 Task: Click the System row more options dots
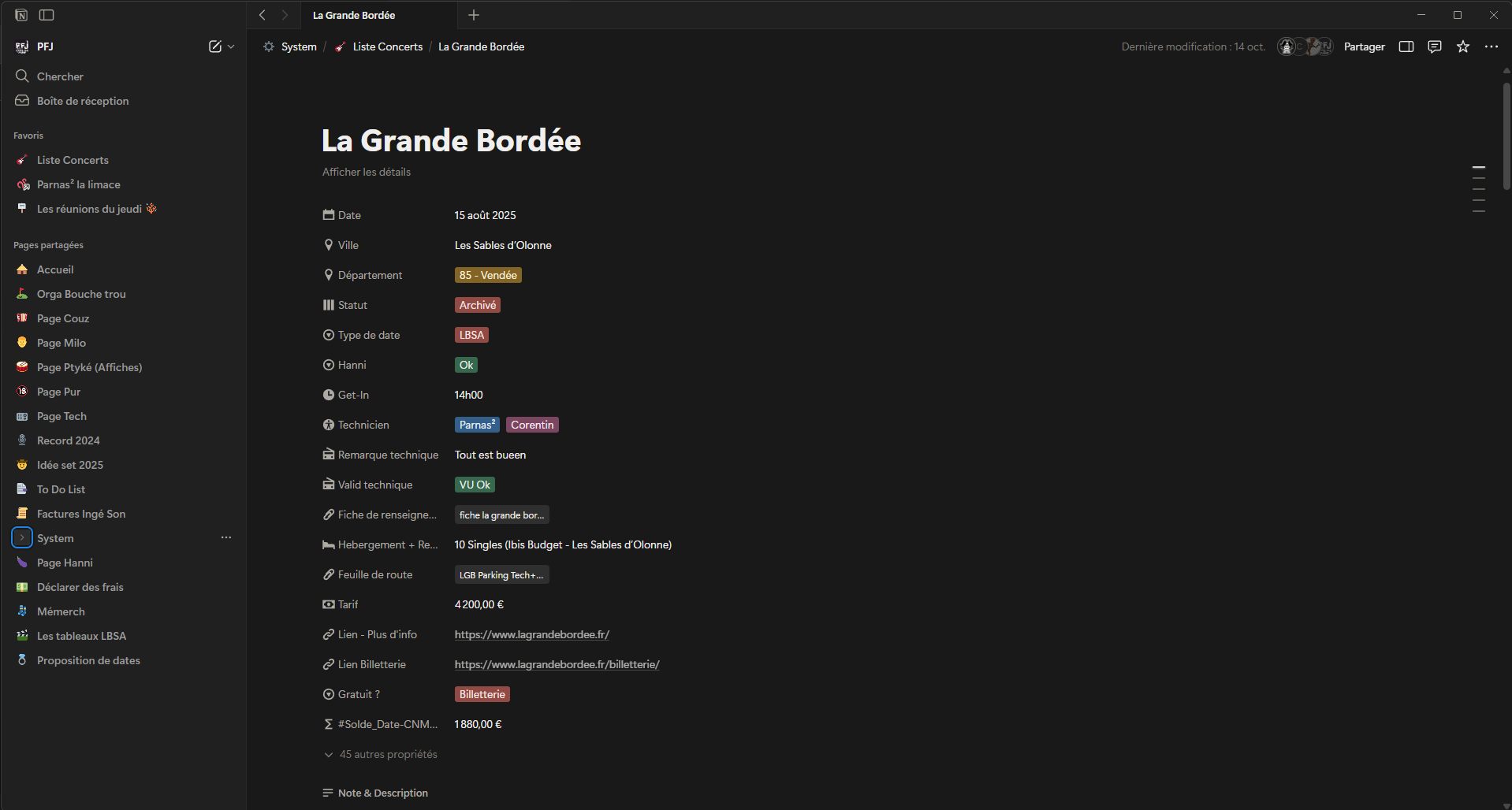coord(226,537)
